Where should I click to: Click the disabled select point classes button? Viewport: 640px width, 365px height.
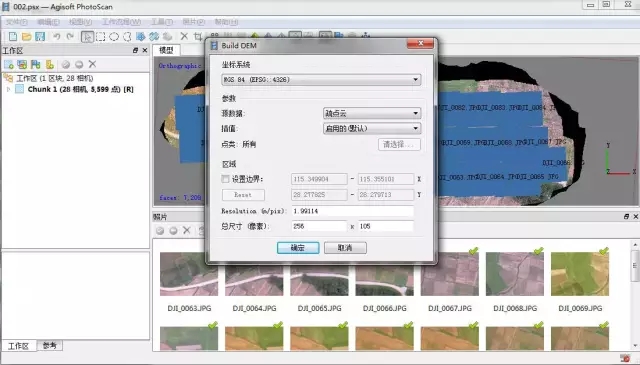coord(399,144)
